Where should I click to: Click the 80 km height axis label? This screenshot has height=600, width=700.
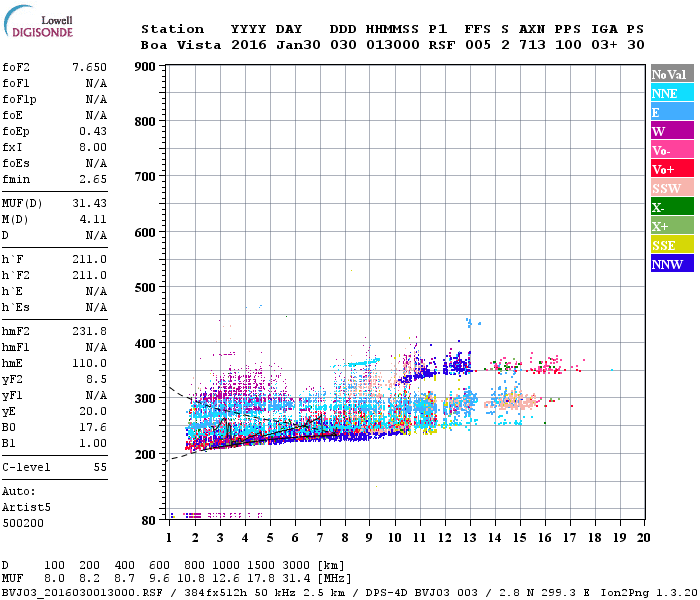coord(149,521)
